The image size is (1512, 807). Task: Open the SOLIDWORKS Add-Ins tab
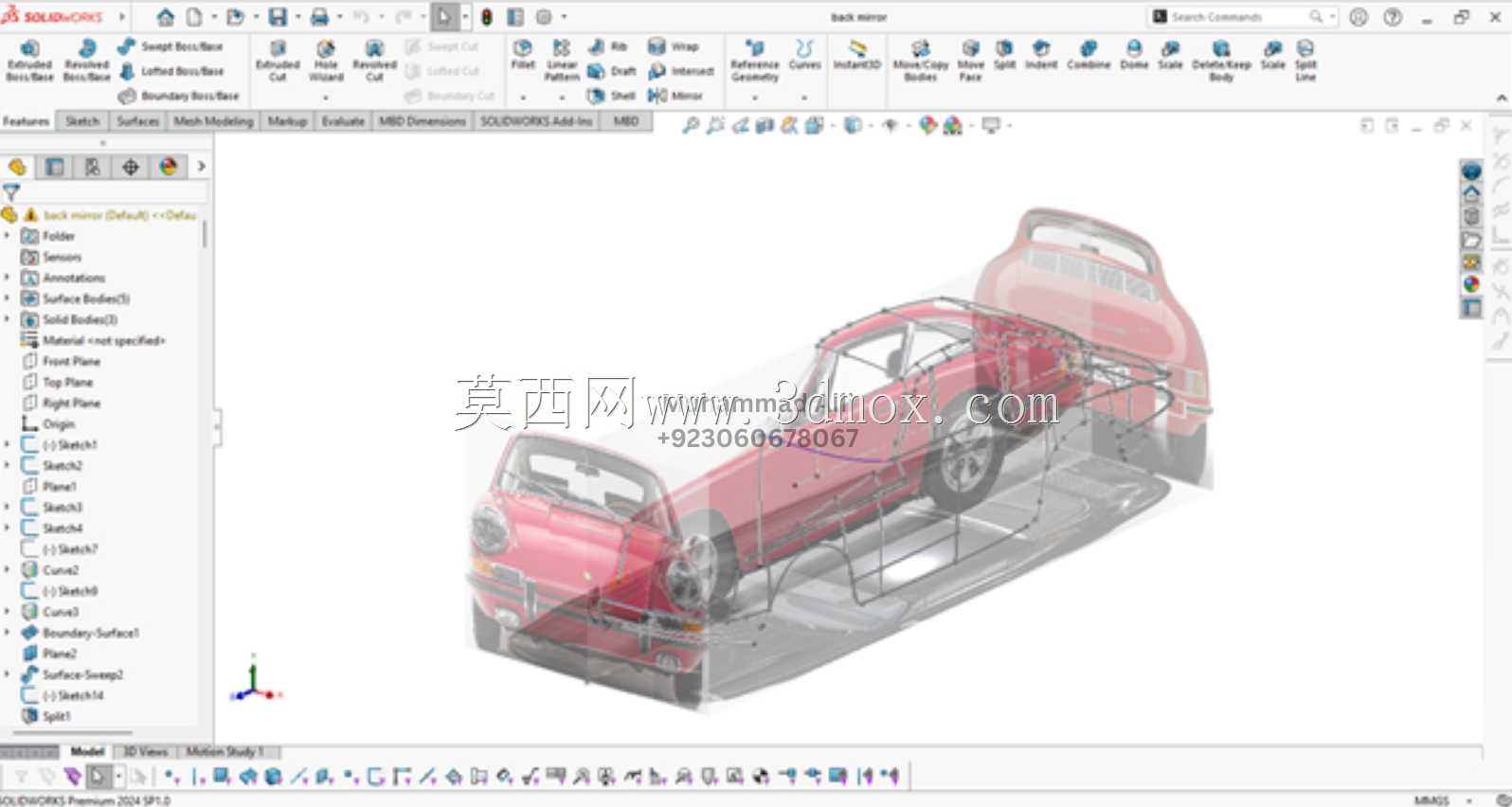(x=536, y=121)
